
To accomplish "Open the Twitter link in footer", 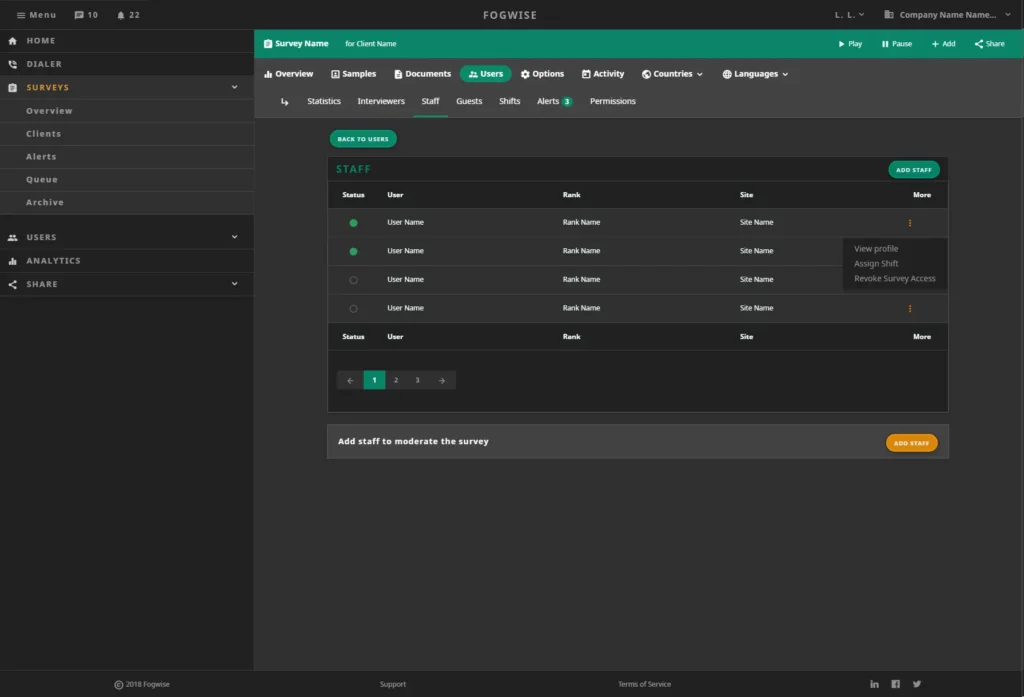I will [917, 684].
